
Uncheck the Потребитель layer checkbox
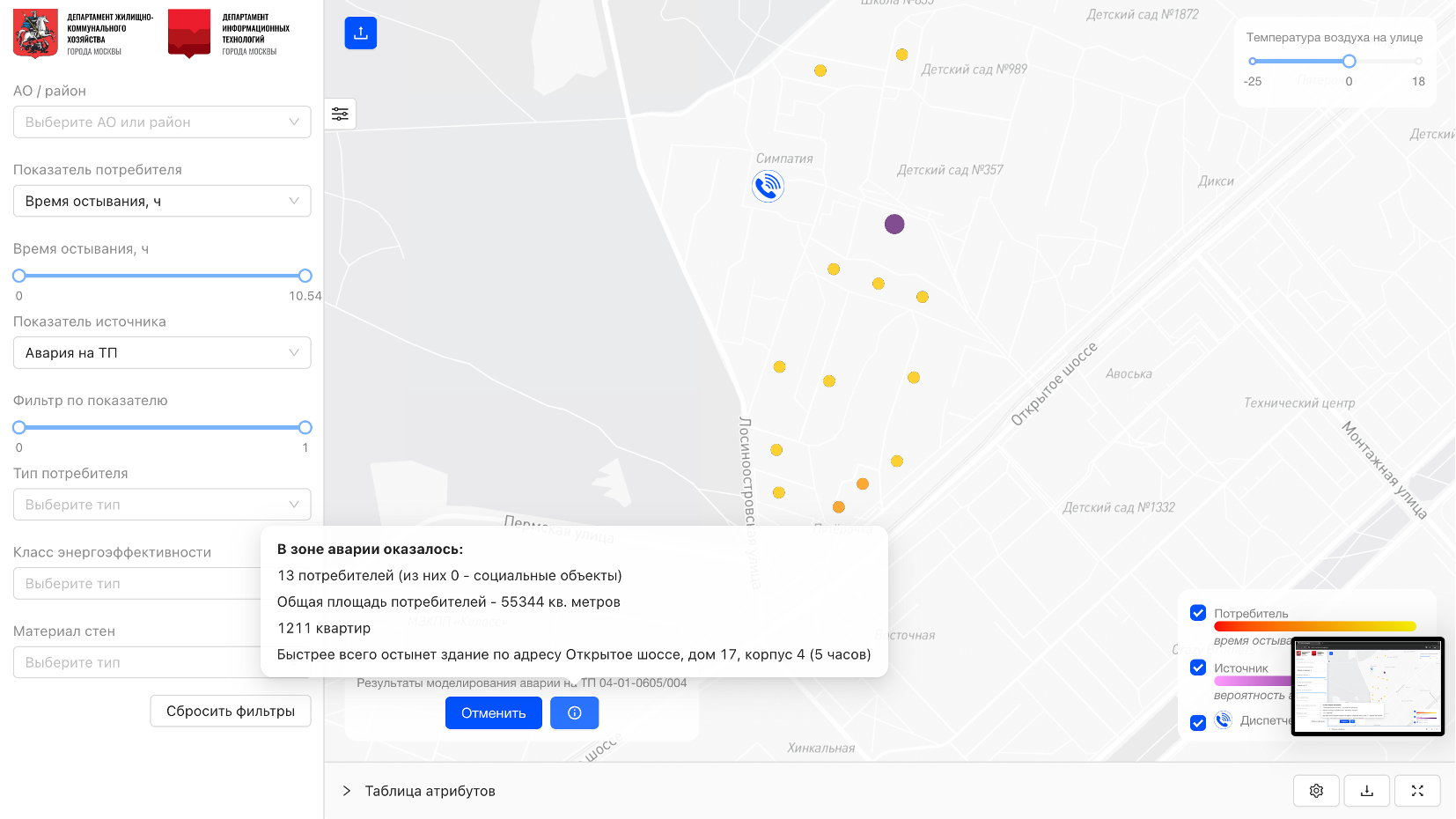[x=1198, y=613]
